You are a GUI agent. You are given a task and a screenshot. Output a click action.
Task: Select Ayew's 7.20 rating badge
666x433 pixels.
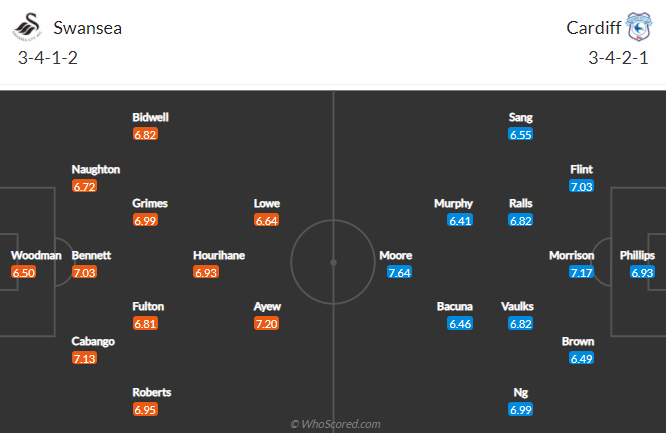[x=266, y=324]
